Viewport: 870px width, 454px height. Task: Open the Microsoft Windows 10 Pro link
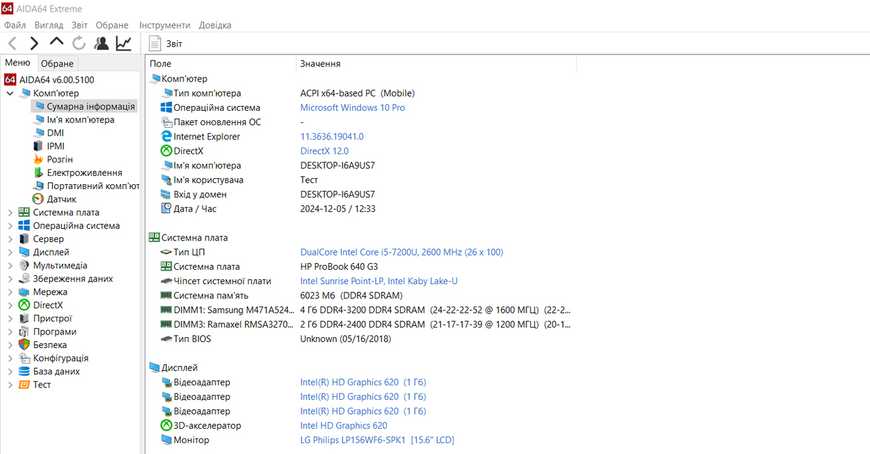point(352,108)
